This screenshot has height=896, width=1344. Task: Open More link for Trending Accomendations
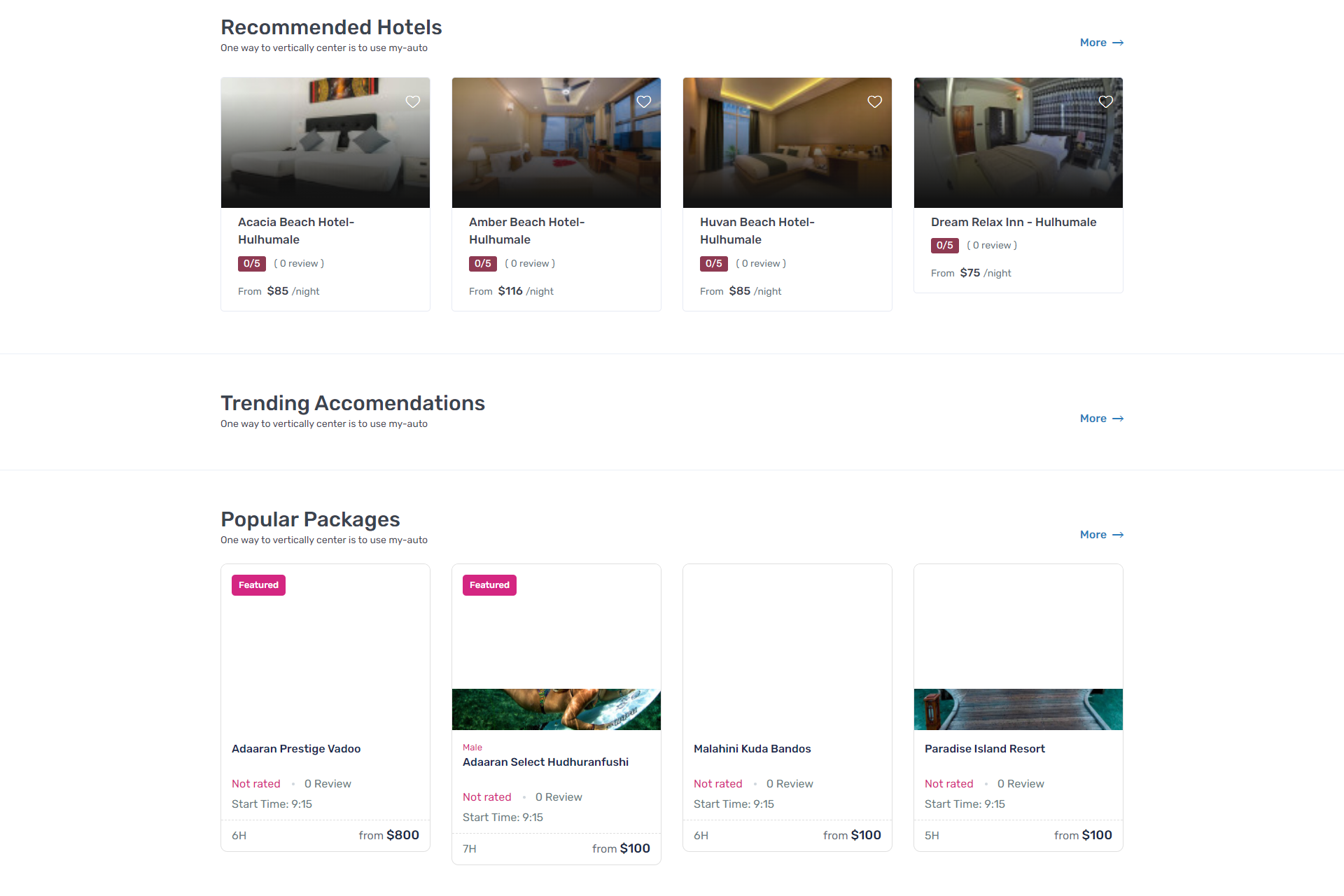pos(1101,419)
